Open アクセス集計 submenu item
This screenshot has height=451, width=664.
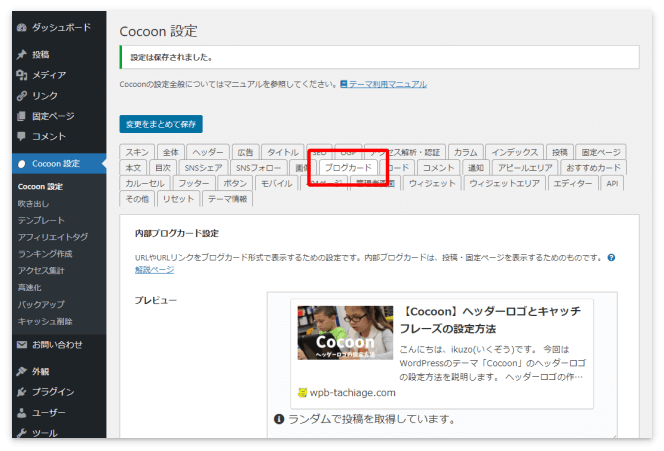tap(41, 271)
